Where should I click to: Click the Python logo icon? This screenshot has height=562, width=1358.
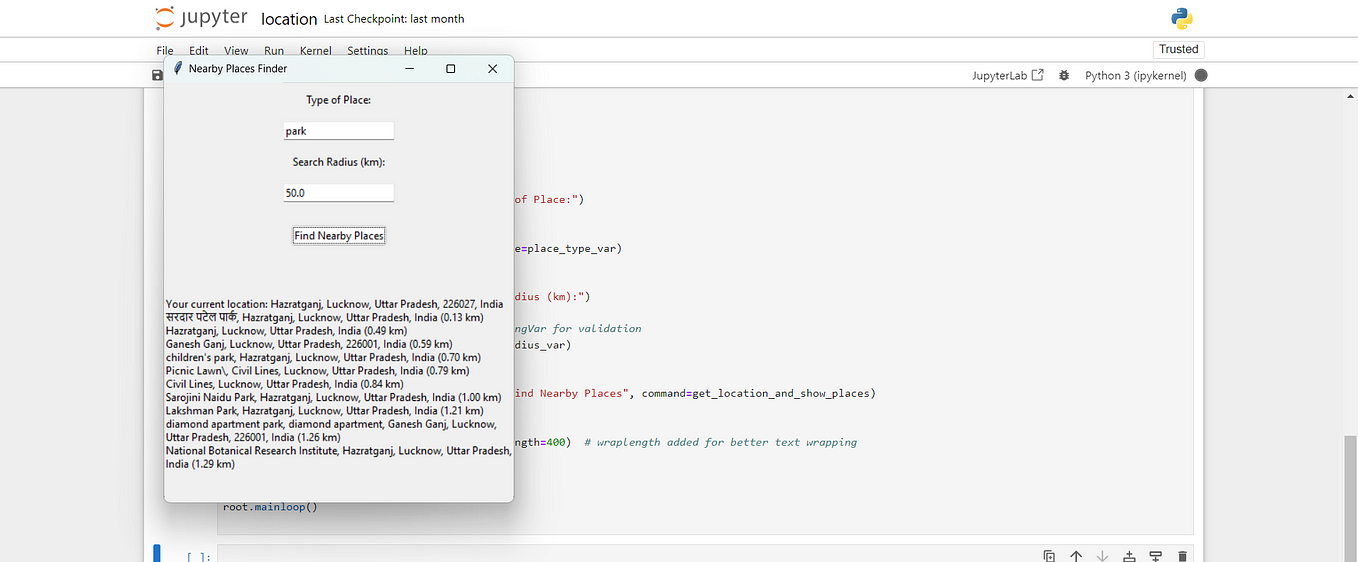click(1182, 18)
